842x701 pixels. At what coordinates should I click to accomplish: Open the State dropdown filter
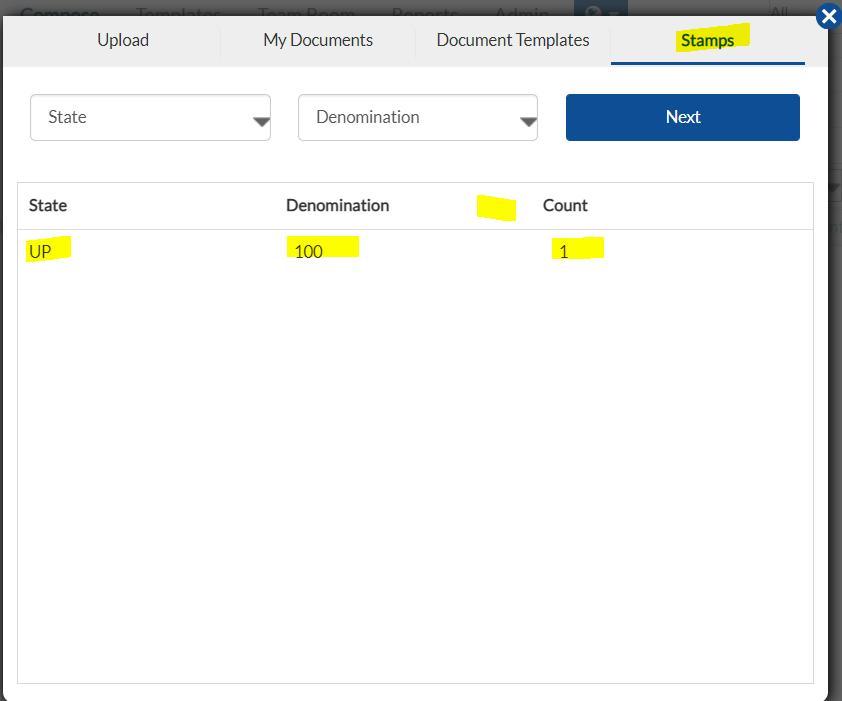point(150,118)
